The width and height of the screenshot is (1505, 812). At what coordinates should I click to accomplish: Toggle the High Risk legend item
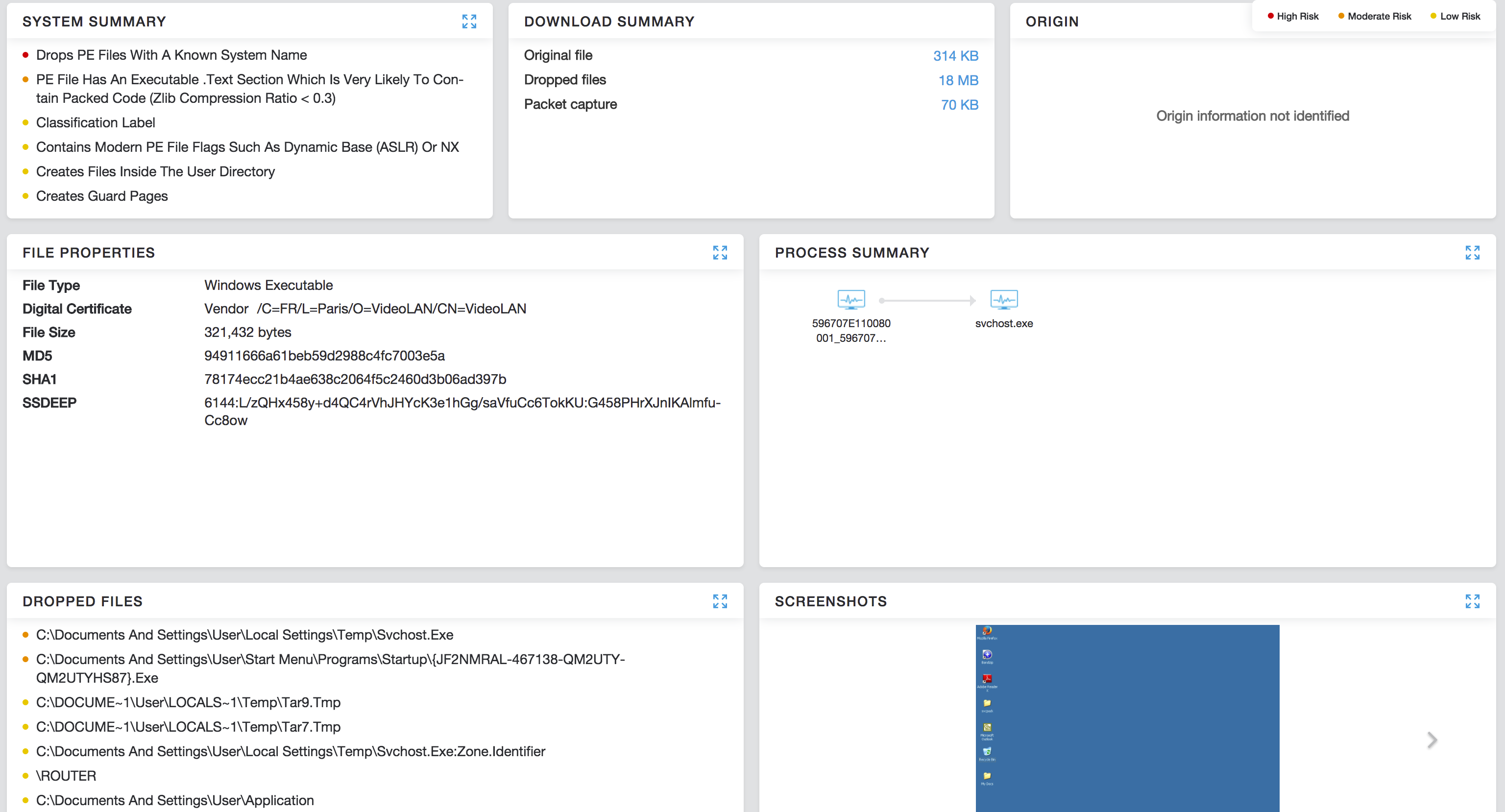click(1292, 16)
